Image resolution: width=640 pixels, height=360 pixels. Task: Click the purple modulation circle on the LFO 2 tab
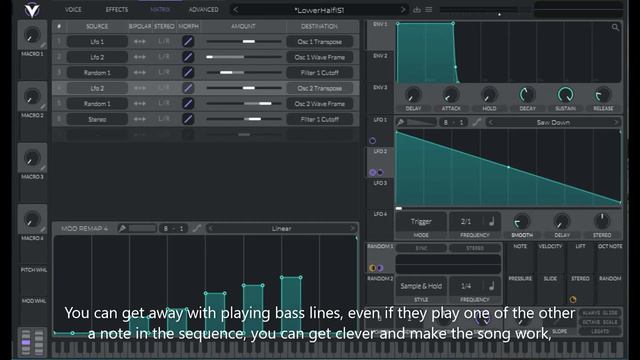pyautogui.click(x=372, y=172)
